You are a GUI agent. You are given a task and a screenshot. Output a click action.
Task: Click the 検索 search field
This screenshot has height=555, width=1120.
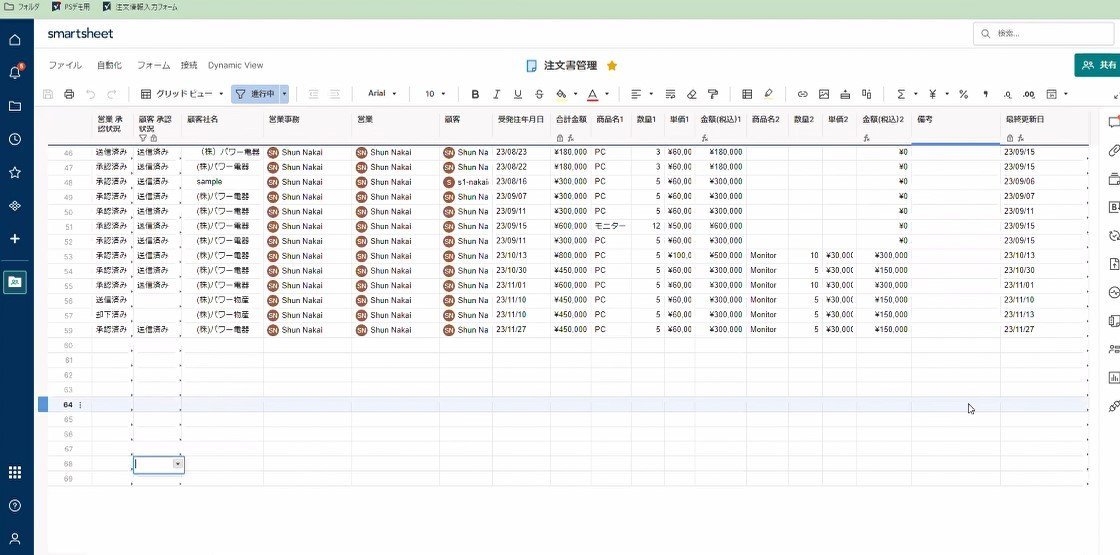coord(1044,34)
